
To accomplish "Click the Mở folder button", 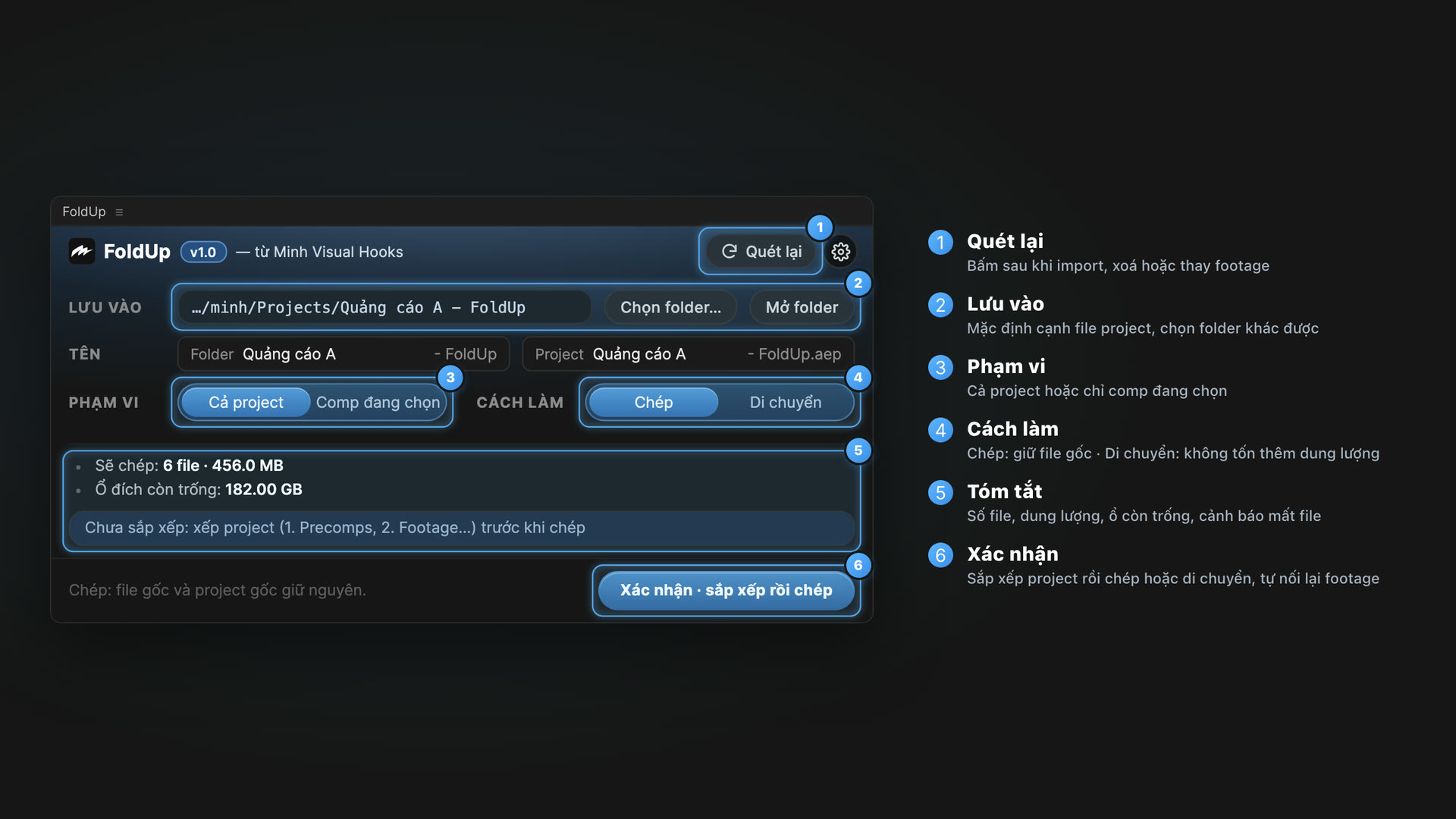I will click(802, 307).
